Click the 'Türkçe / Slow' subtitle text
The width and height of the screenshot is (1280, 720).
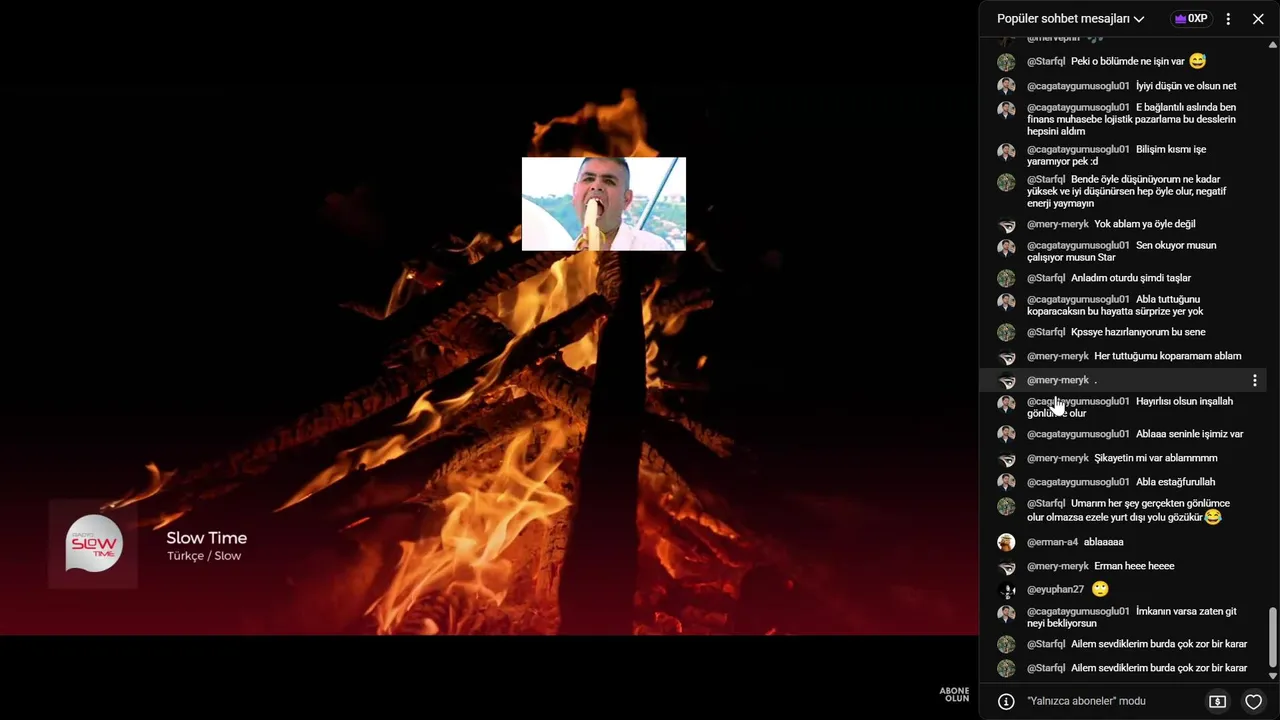click(x=204, y=556)
